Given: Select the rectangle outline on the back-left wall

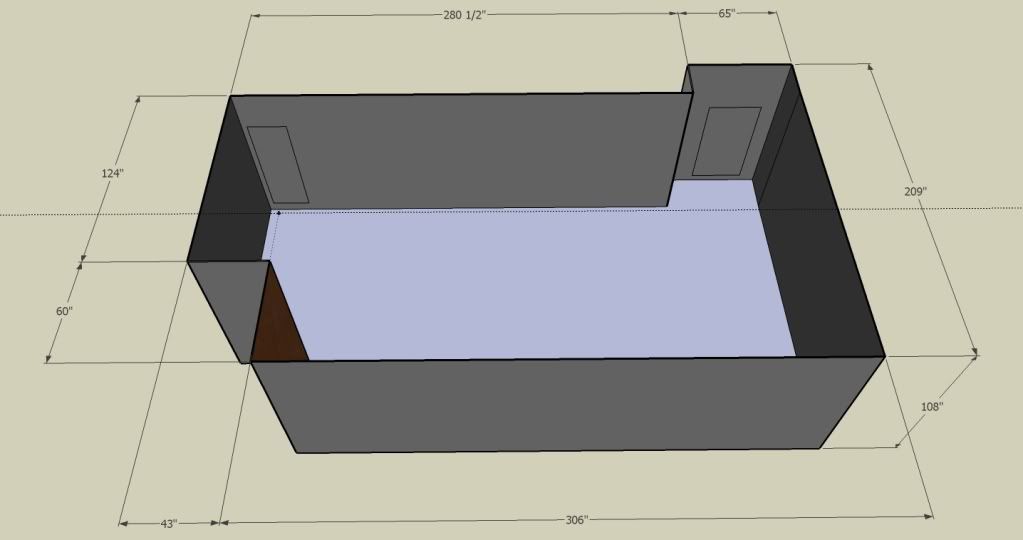Looking at the screenshot, I should coord(278,164).
